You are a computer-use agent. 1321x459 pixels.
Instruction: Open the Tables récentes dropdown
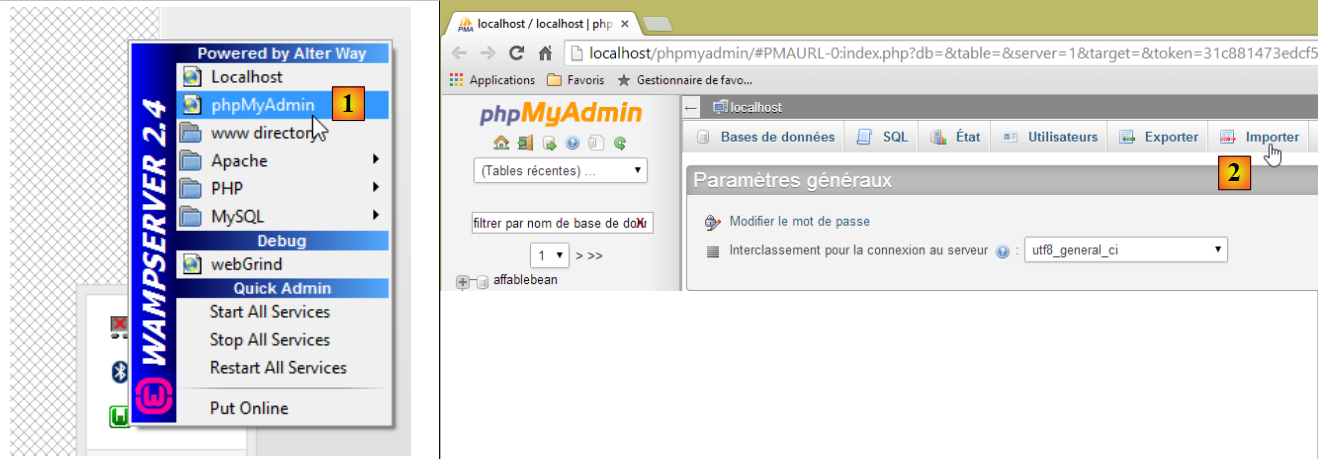click(560, 171)
